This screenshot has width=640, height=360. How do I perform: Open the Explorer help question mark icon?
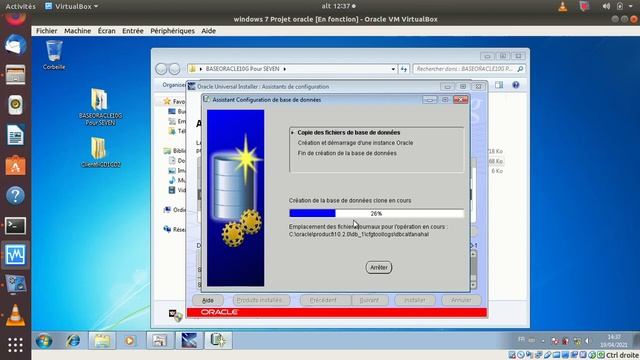pos(516,85)
